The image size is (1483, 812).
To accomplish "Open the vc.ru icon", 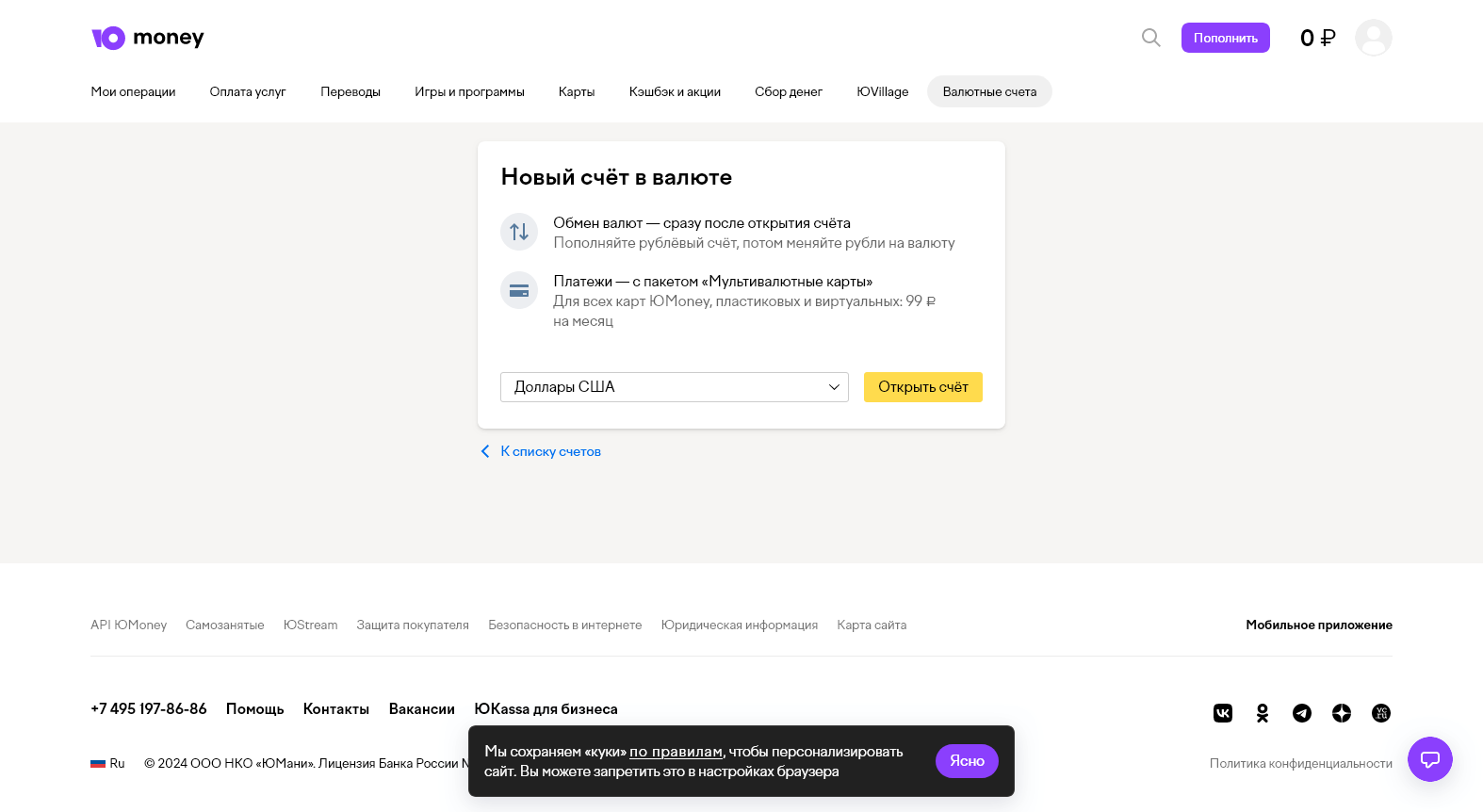I will [x=1381, y=713].
